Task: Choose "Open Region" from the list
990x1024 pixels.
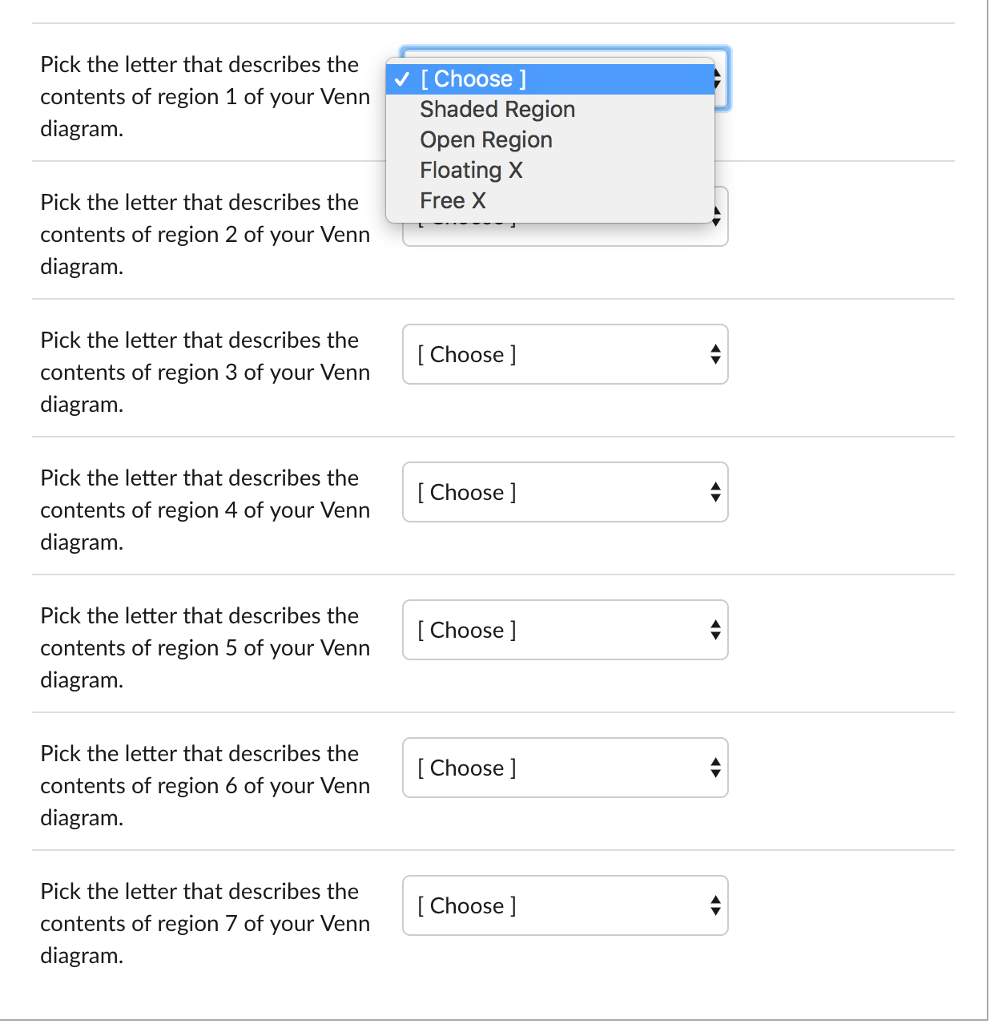Action: click(x=486, y=140)
